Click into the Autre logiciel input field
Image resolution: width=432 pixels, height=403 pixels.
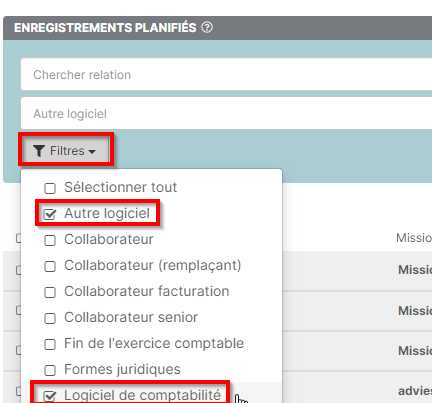click(x=226, y=113)
